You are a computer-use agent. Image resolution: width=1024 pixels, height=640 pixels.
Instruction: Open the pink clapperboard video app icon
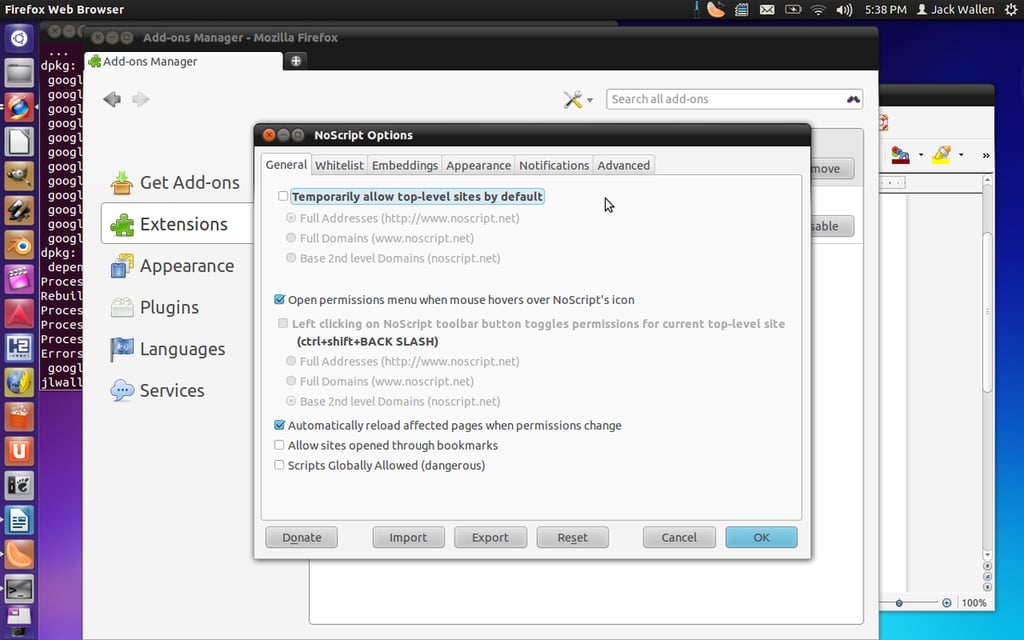pos(19,280)
